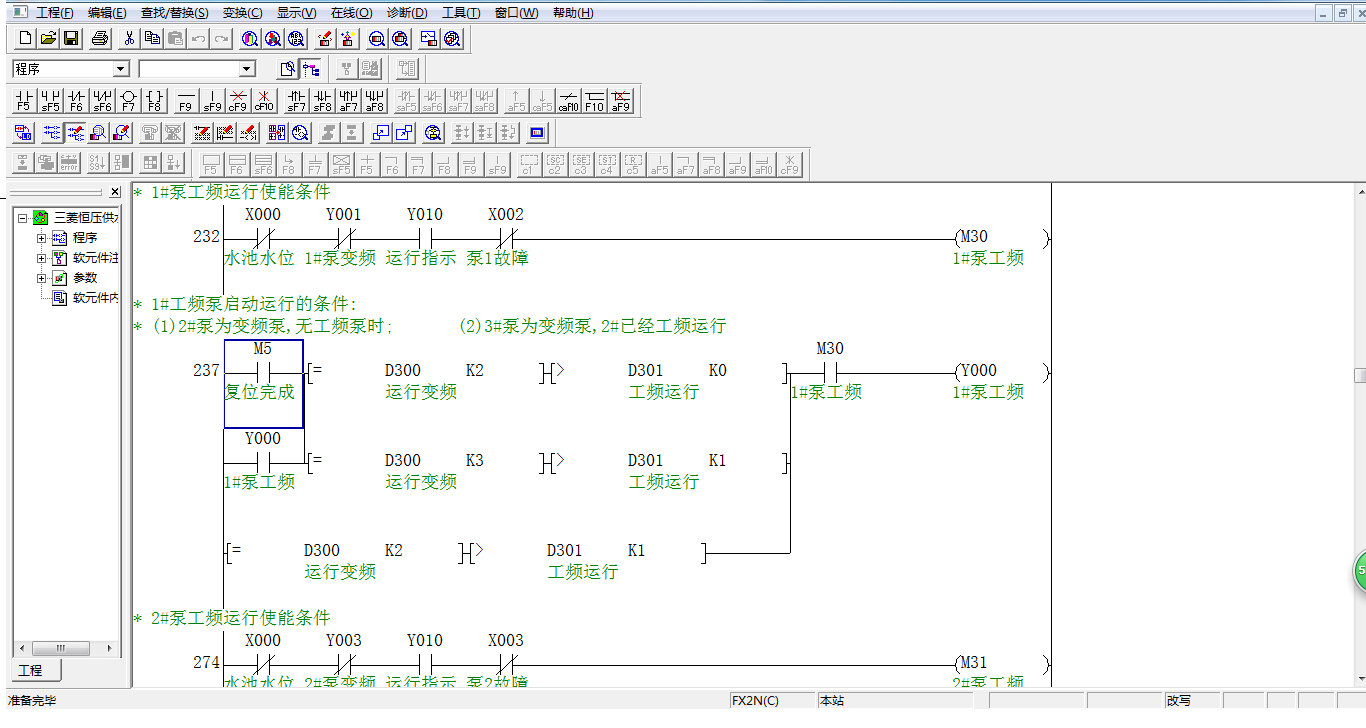1366x728 pixels.
Task: Toggle the project data list panel icon
Action: (311, 69)
